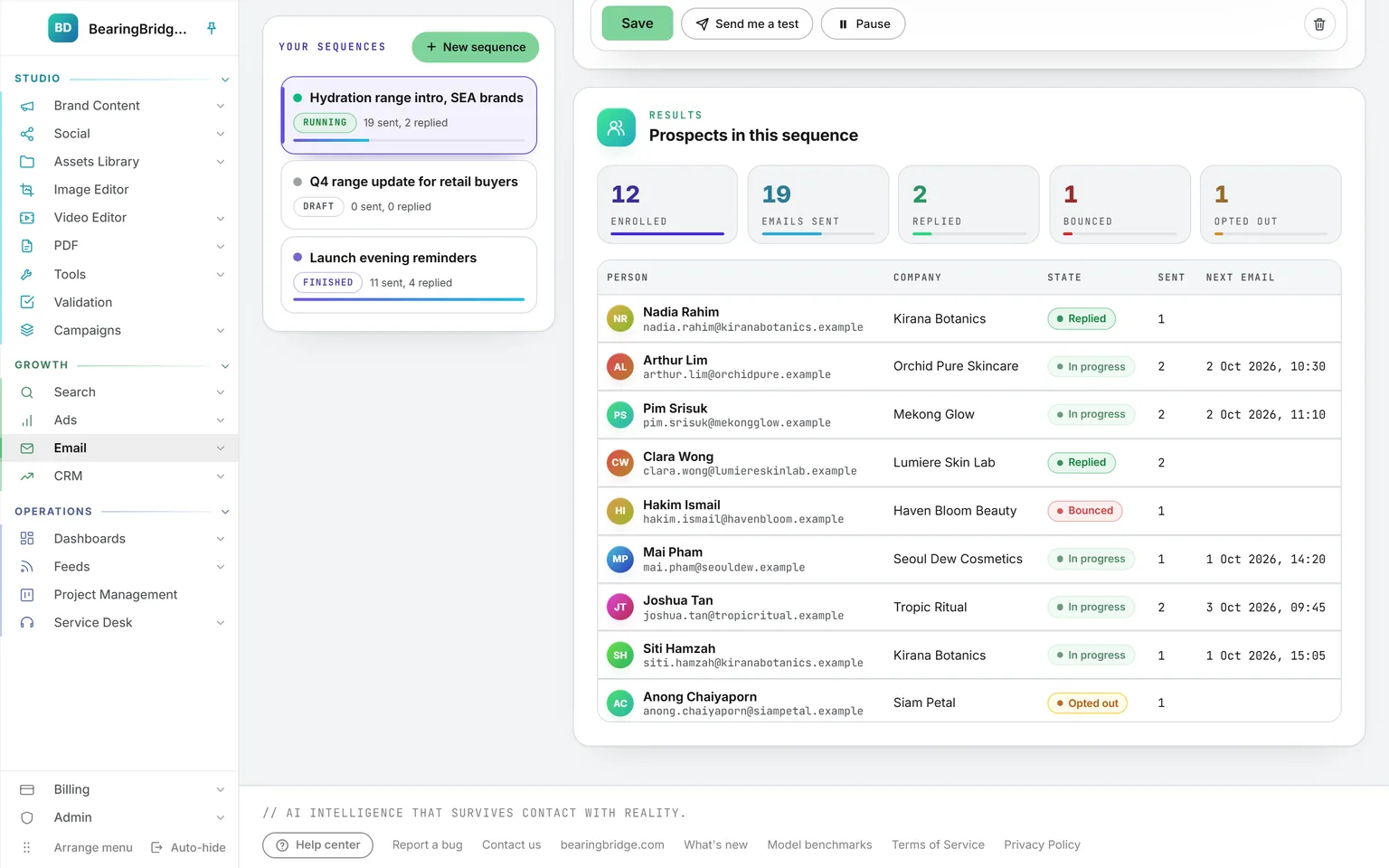Click Anong Chaiyaporn's Opted out badge
Image resolution: width=1389 pixels, height=868 pixels.
pyautogui.click(x=1087, y=703)
